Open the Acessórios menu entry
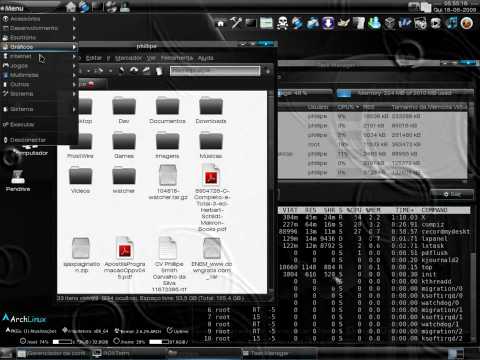480x360 pixels. (x=38, y=19)
